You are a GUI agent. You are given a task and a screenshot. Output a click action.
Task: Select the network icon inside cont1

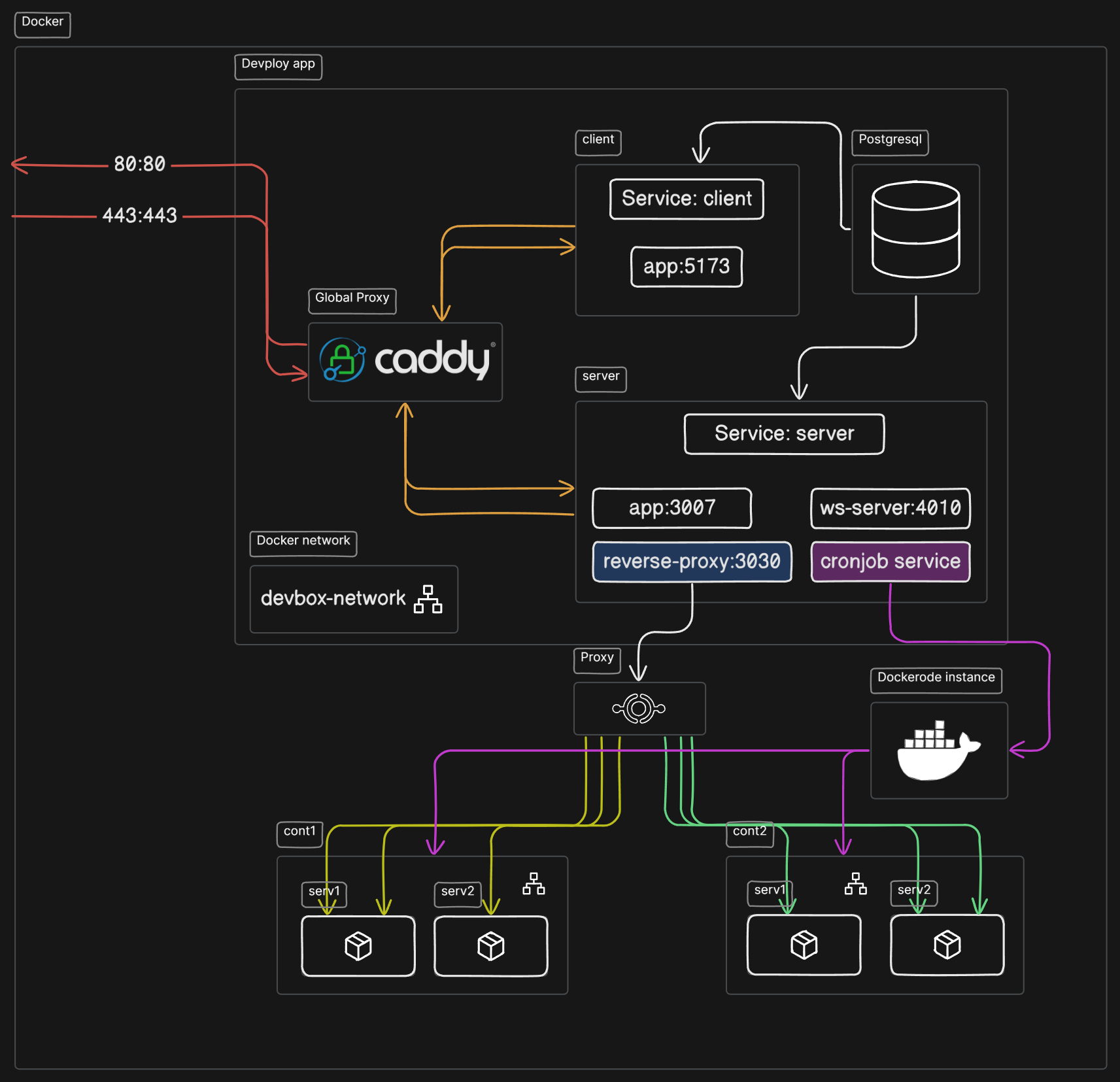pyautogui.click(x=534, y=883)
